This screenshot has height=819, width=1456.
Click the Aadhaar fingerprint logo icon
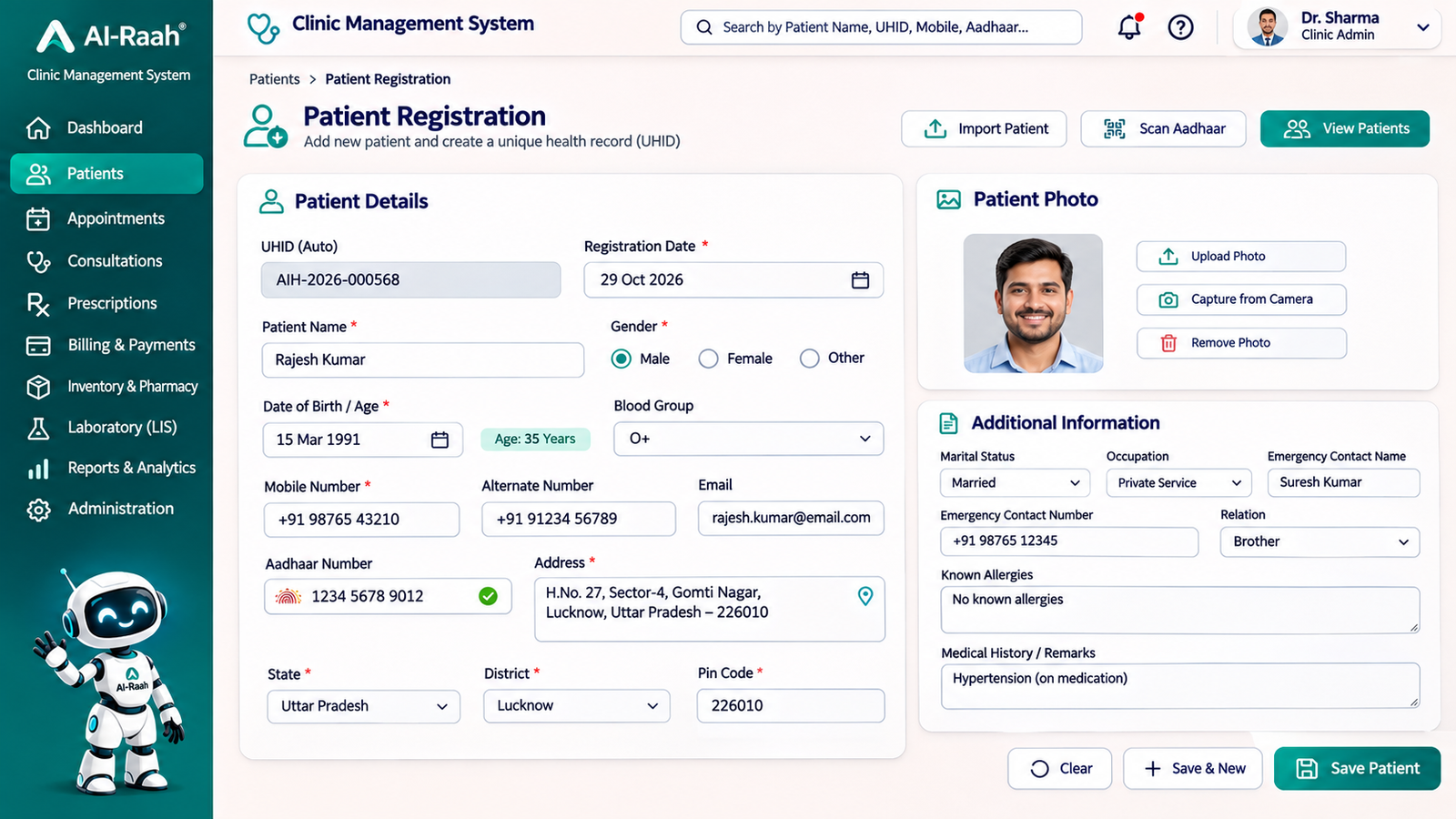click(288, 597)
